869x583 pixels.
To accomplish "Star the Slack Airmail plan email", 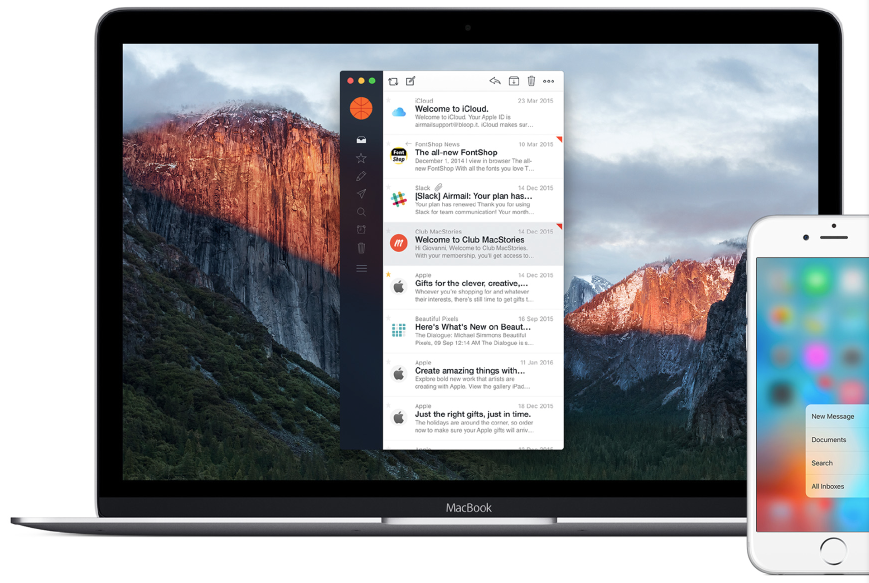I will point(389,188).
